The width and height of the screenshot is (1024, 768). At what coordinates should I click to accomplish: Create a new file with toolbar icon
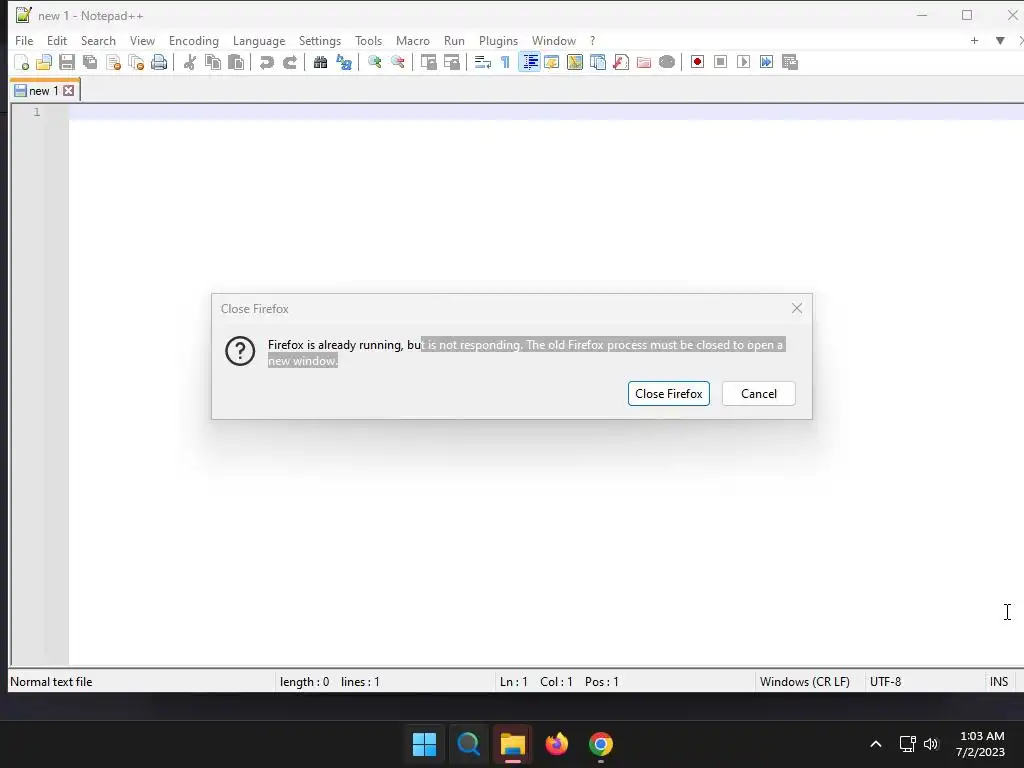(22, 62)
